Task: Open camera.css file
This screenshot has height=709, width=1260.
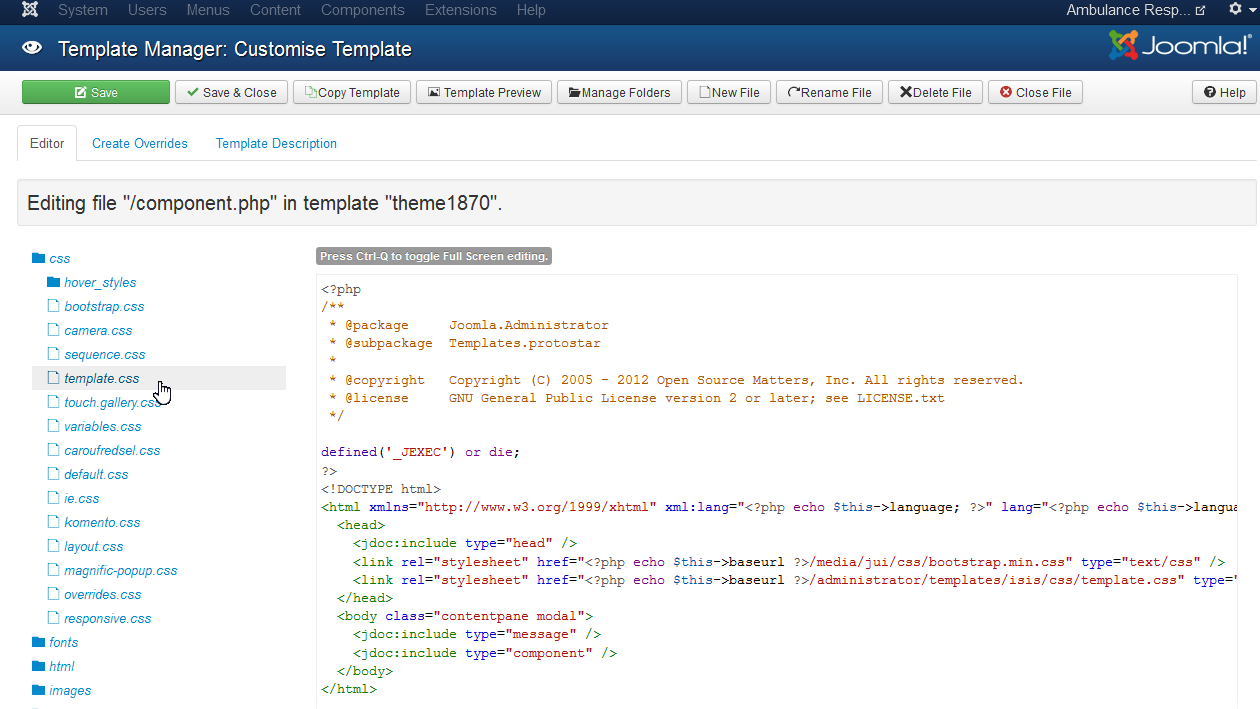Action: (x=98, y=331)
